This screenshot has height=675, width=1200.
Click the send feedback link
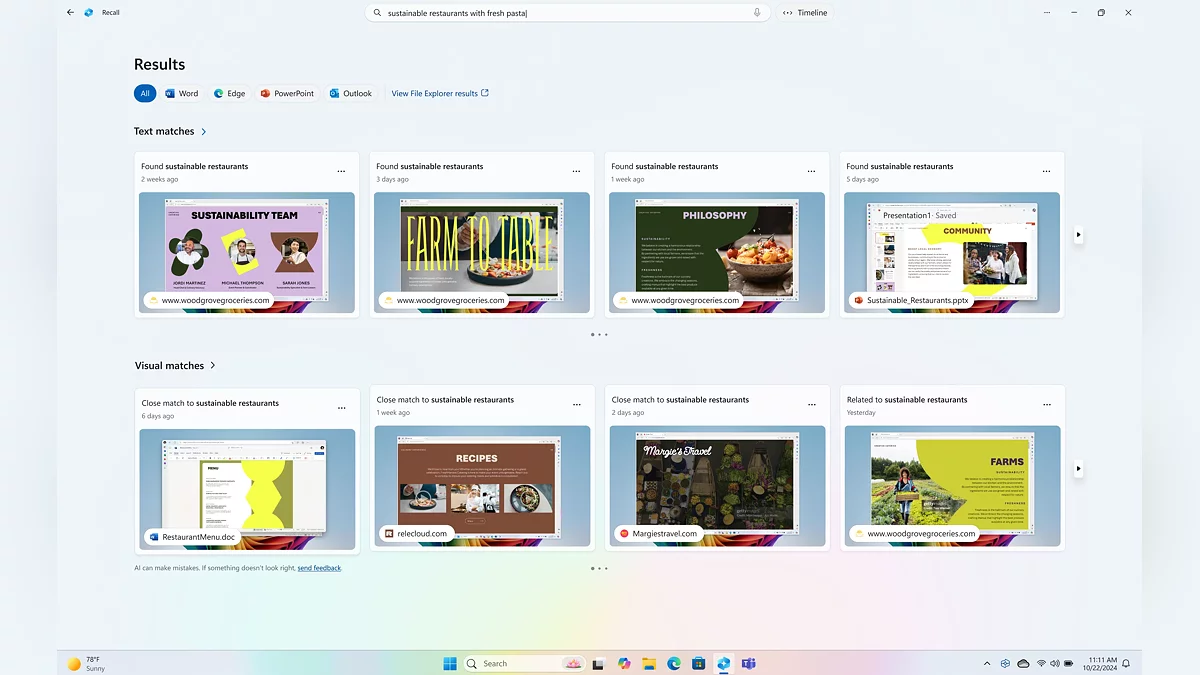pyautogui.click(x=319, y=568)
